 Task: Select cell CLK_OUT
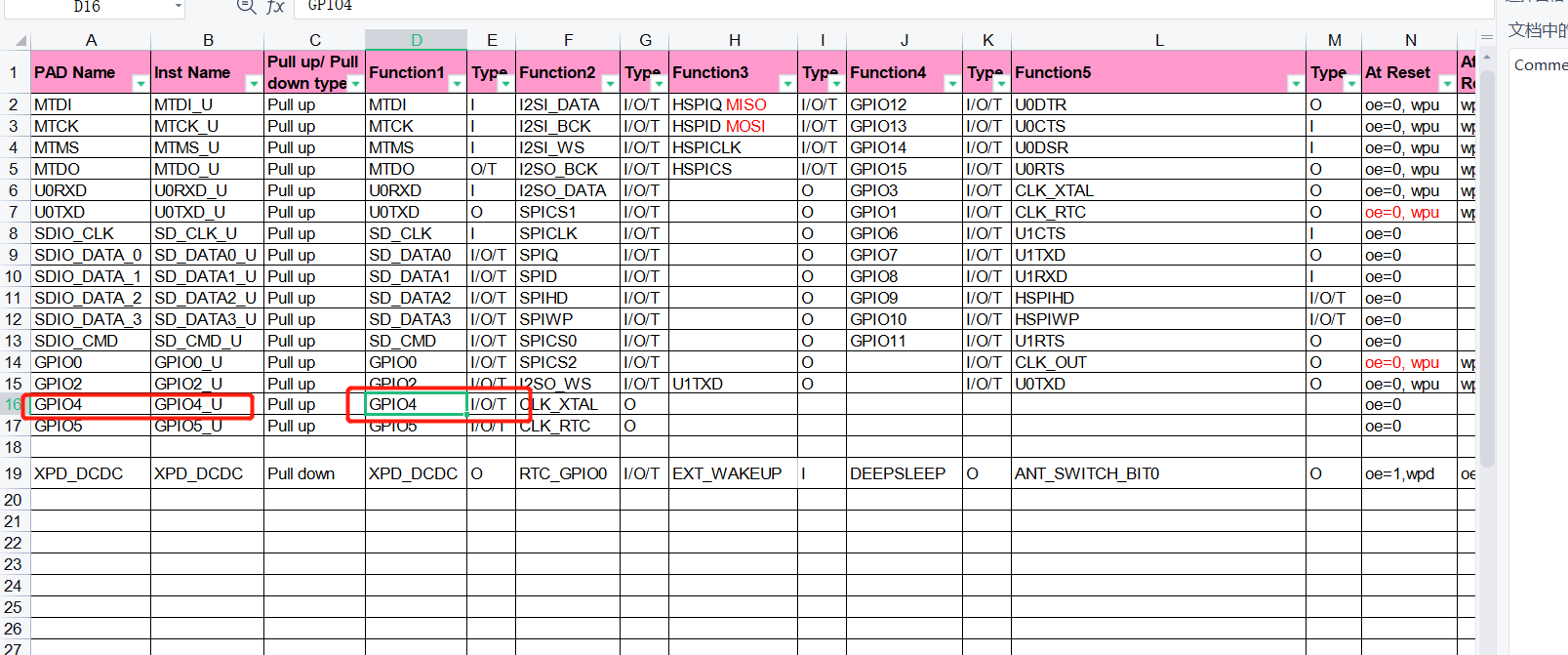click(x=1159, y=362)
